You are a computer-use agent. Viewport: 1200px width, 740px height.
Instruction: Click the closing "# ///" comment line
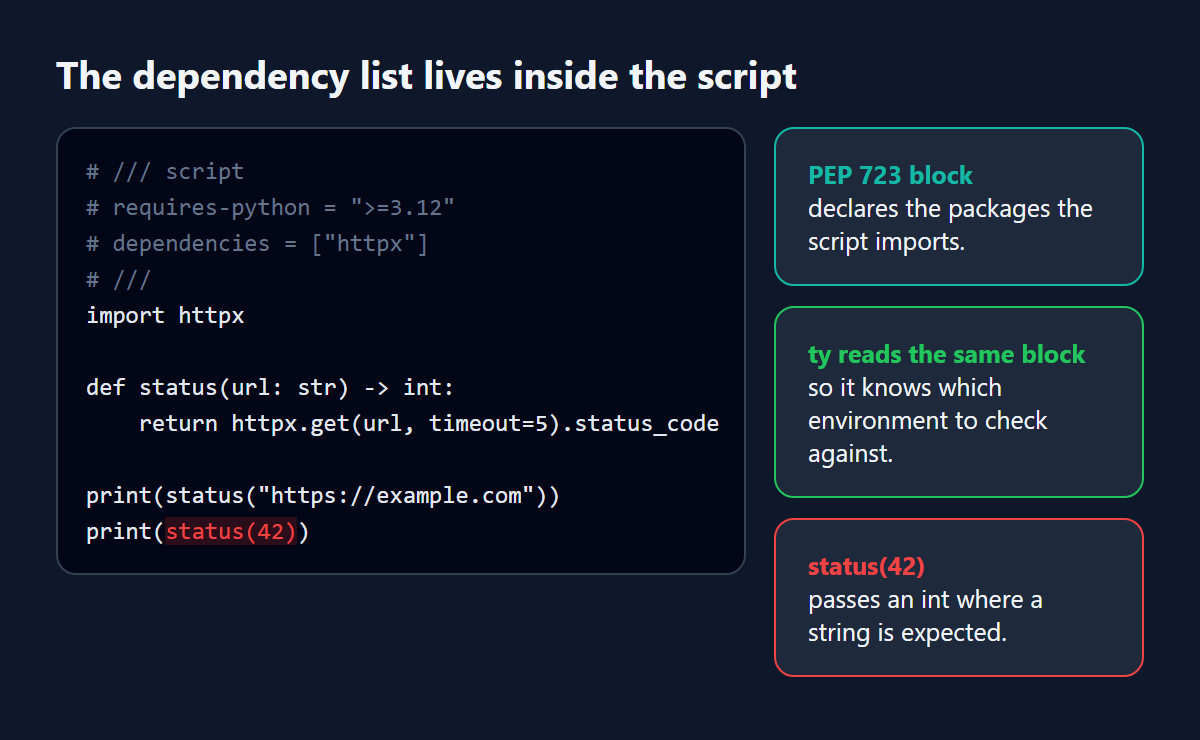pos(118,280)
